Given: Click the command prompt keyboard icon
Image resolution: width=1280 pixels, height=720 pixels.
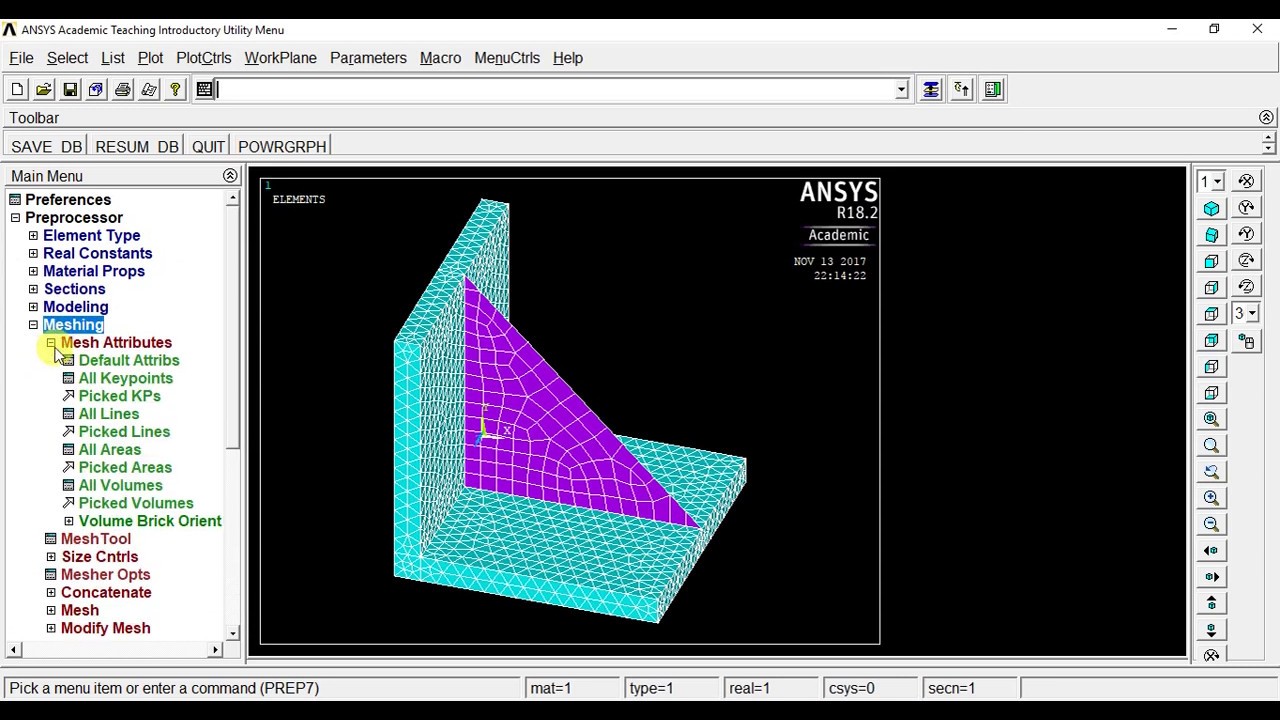Looking at the screenshot, I should [x=205, y=90].
